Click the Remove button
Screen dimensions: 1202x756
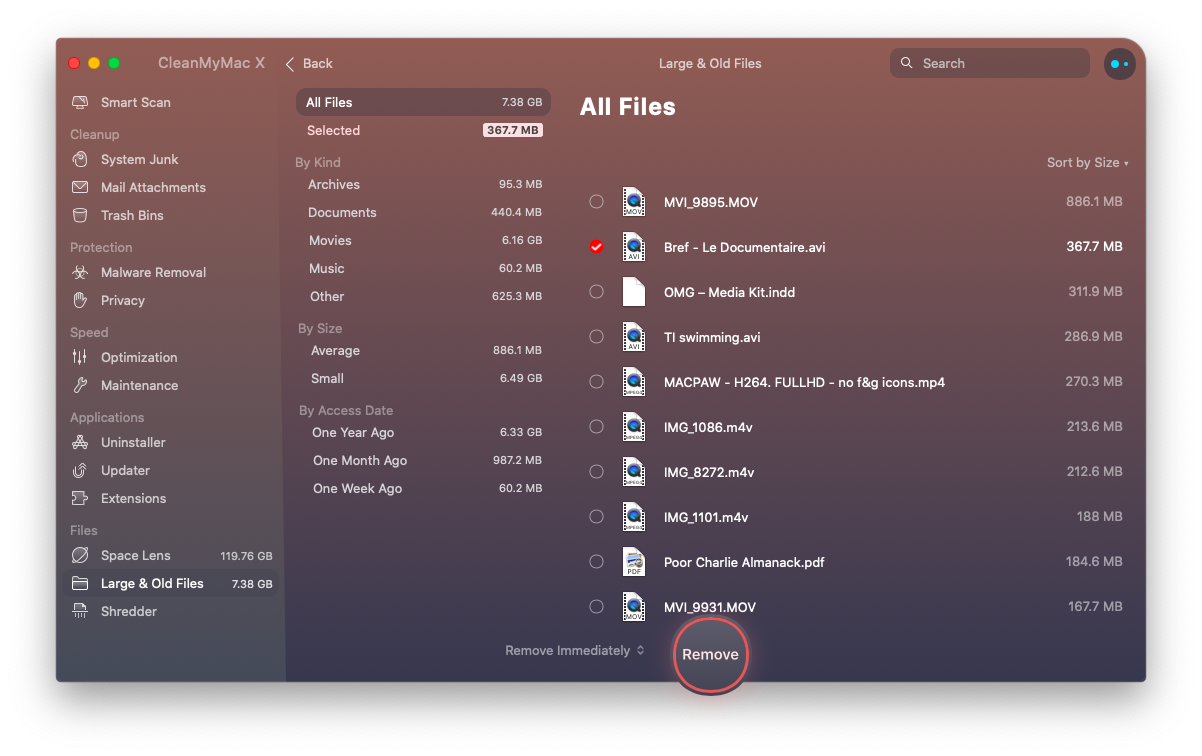[x=711, y=655]
